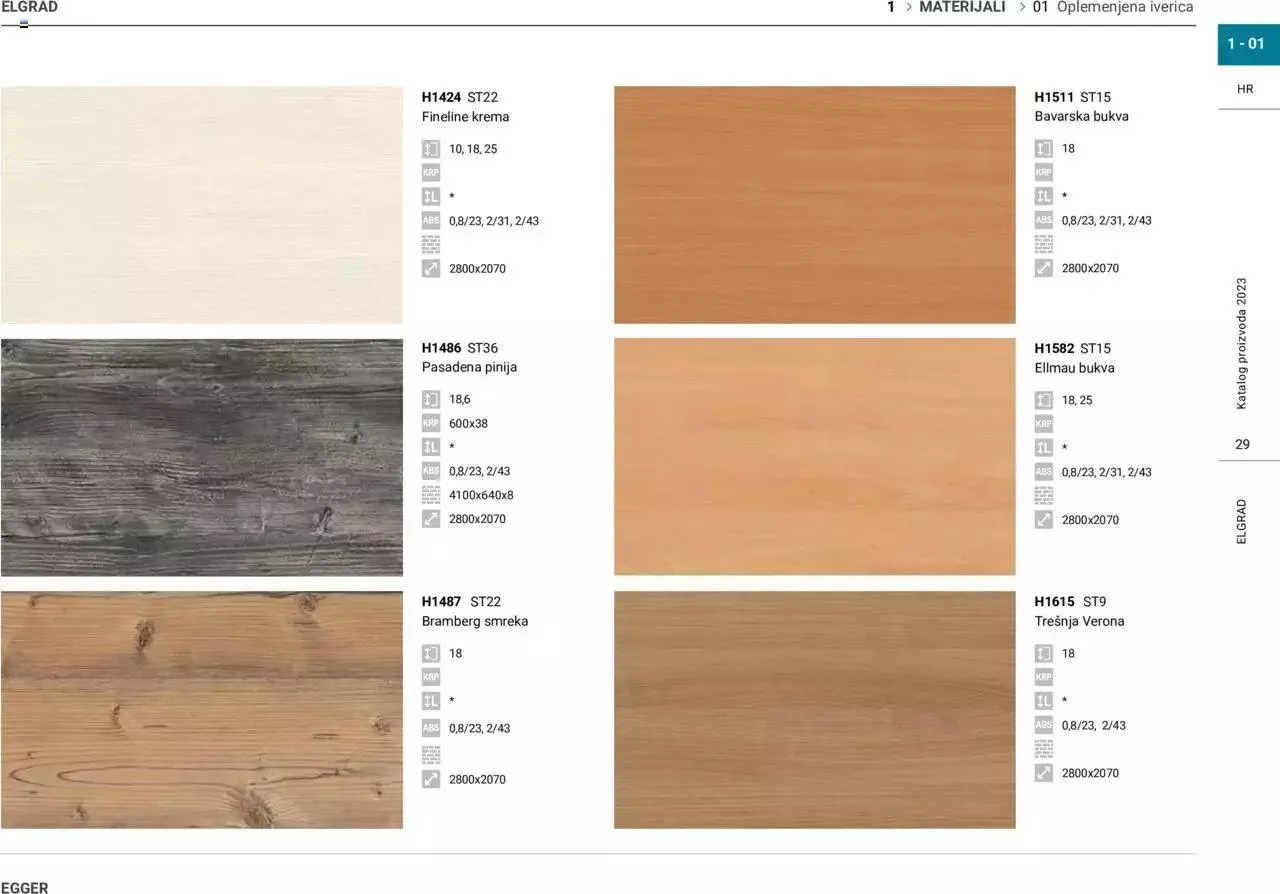Click the ABS icon for H1511 Bavarska bukva
This screenshot has height=894, width=1280.
[1043, 220]
